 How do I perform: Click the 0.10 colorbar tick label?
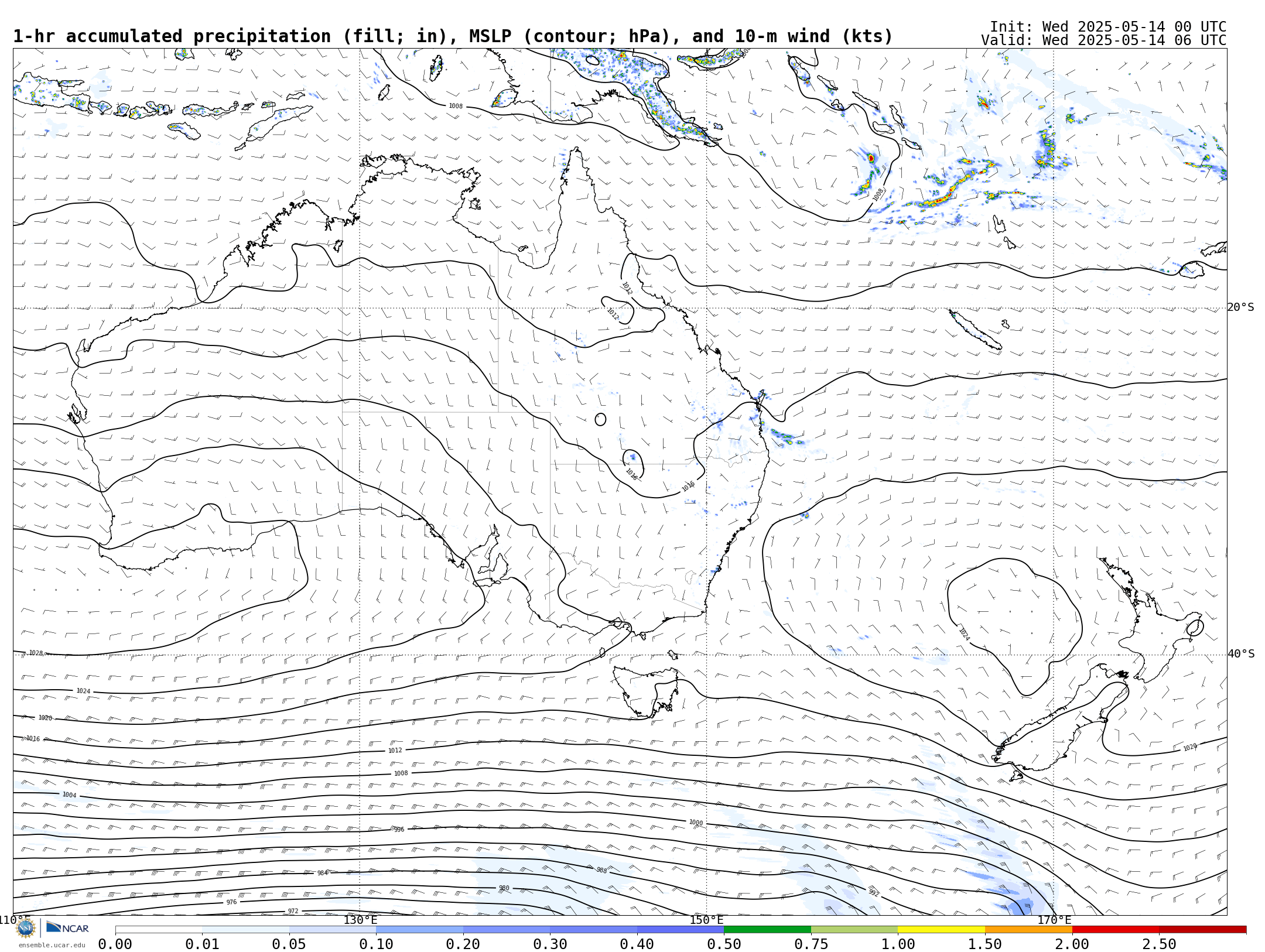376,944
